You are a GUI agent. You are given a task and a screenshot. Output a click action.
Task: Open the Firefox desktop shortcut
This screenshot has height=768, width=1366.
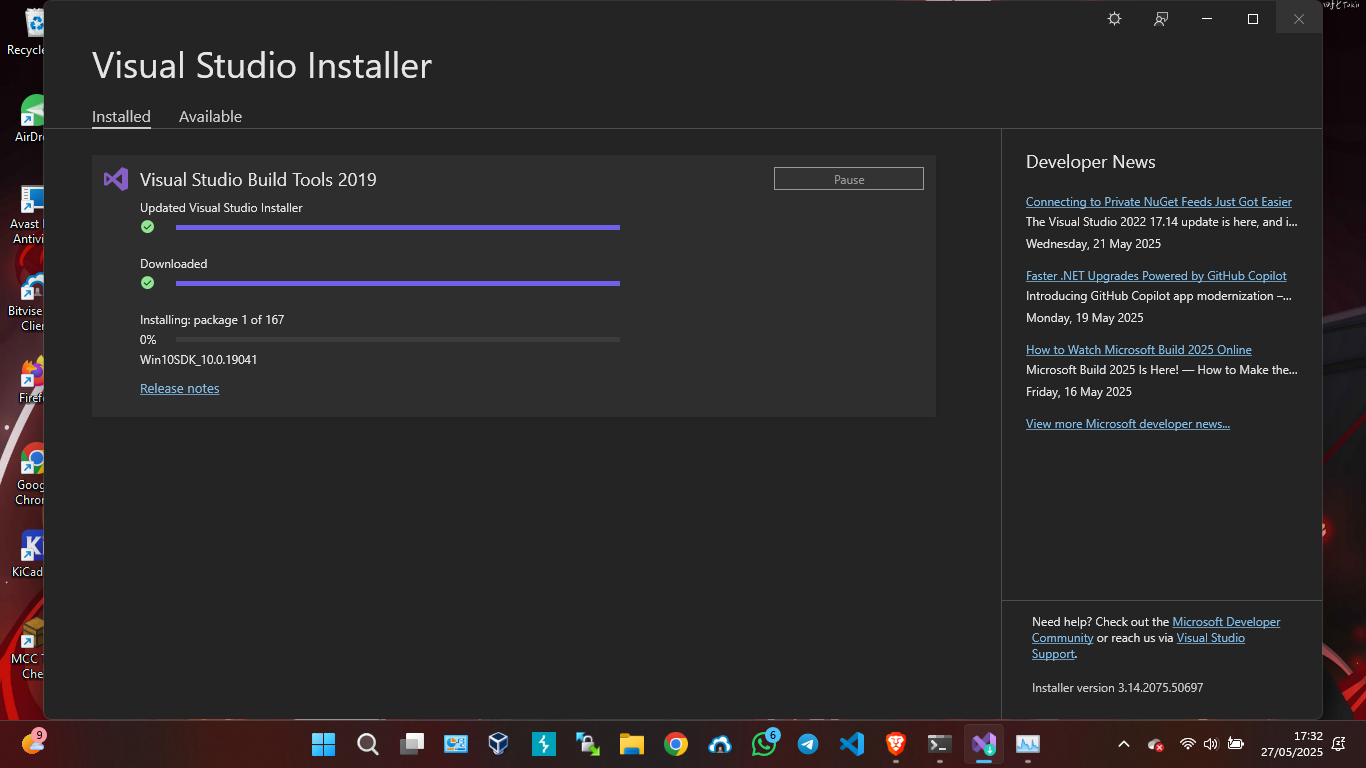tap(31, 380)
